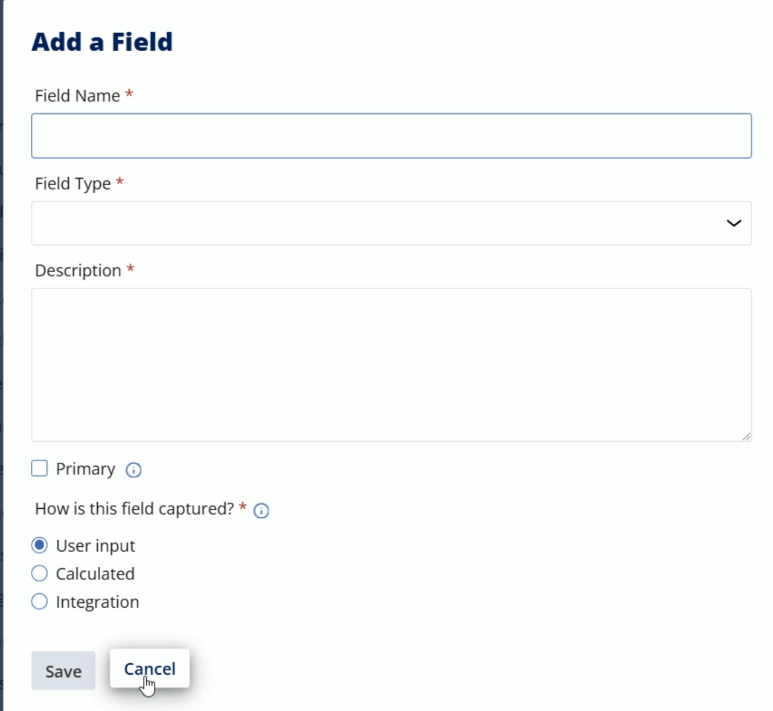Open the Primary info tooltip icon
The image size is (773, 711).
[x=133, y=470]
